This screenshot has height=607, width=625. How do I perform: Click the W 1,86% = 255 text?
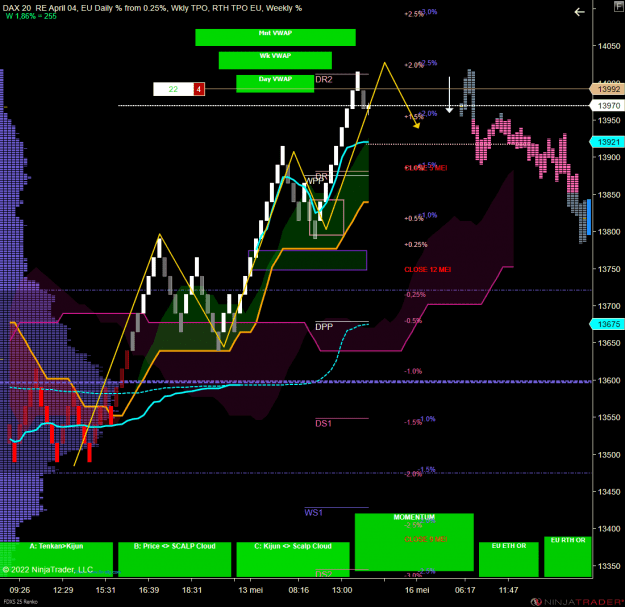(31, 16)
